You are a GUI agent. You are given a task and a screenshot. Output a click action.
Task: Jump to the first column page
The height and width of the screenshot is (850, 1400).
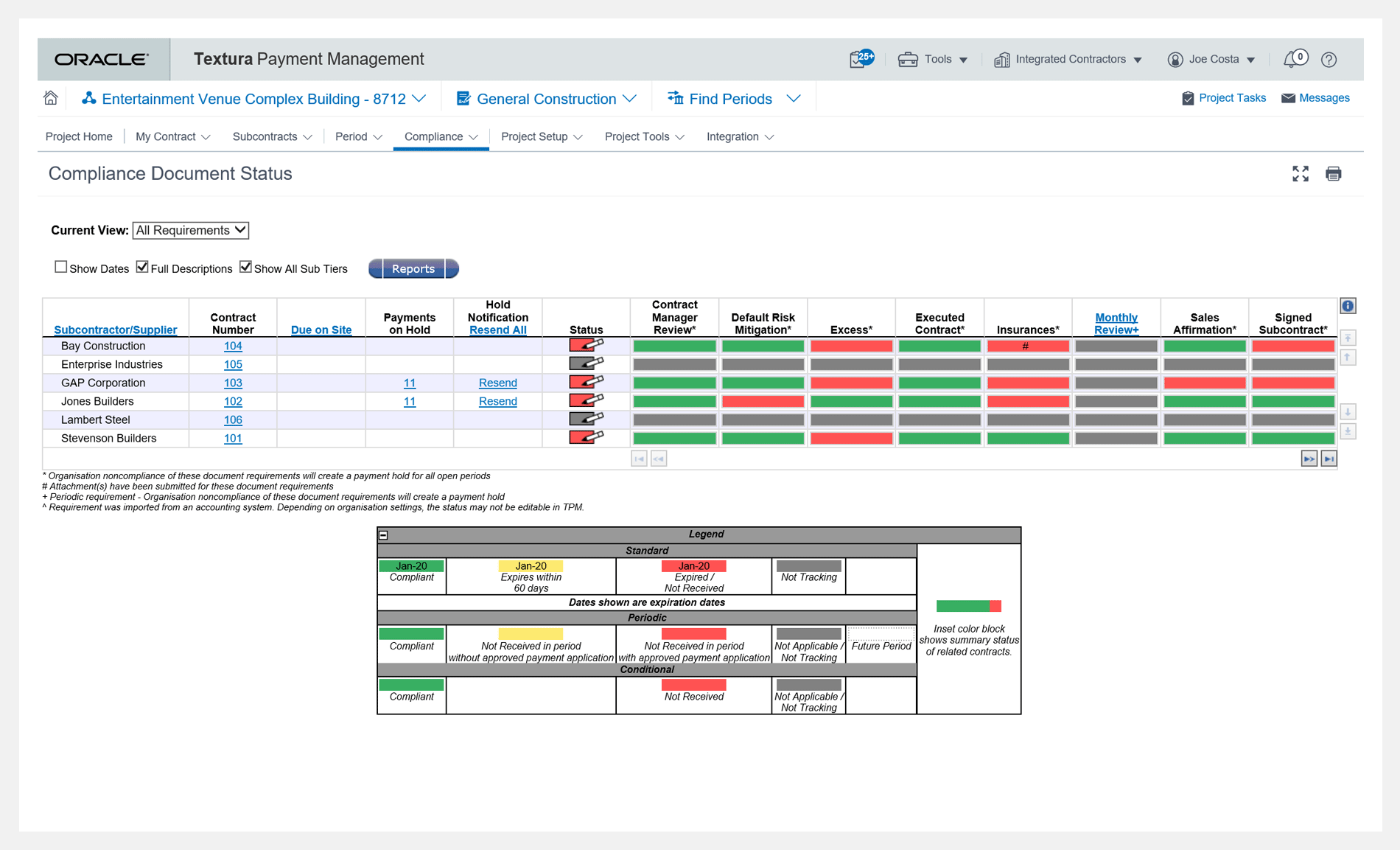(x=639, y=459)
